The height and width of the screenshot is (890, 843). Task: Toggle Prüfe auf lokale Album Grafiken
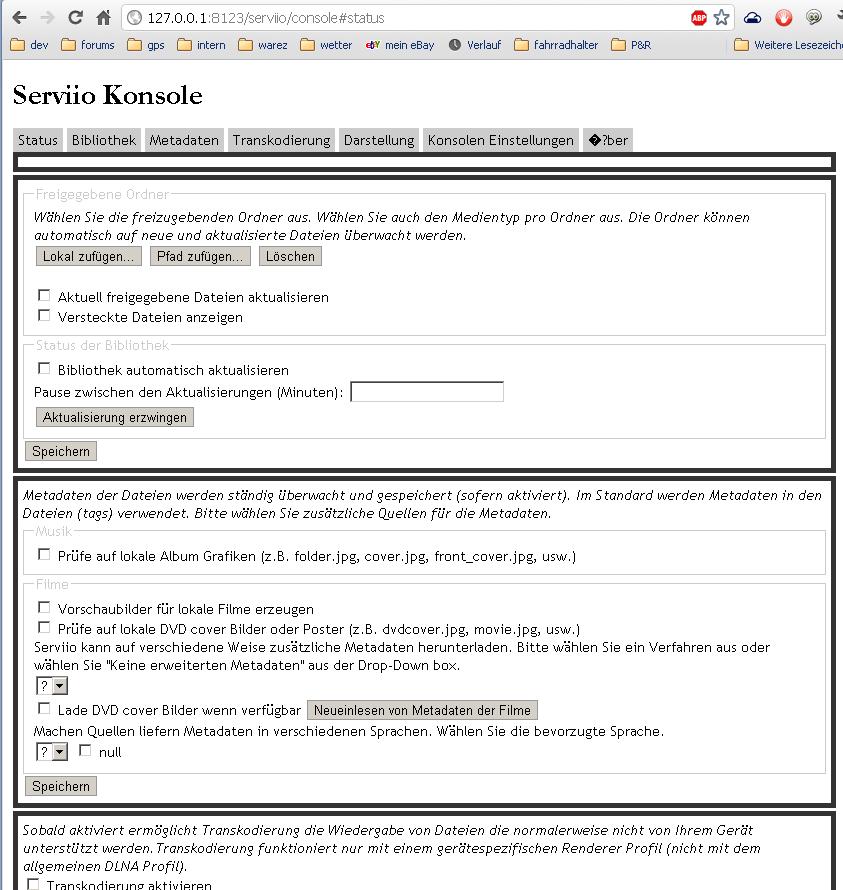(x=44, y=554)
